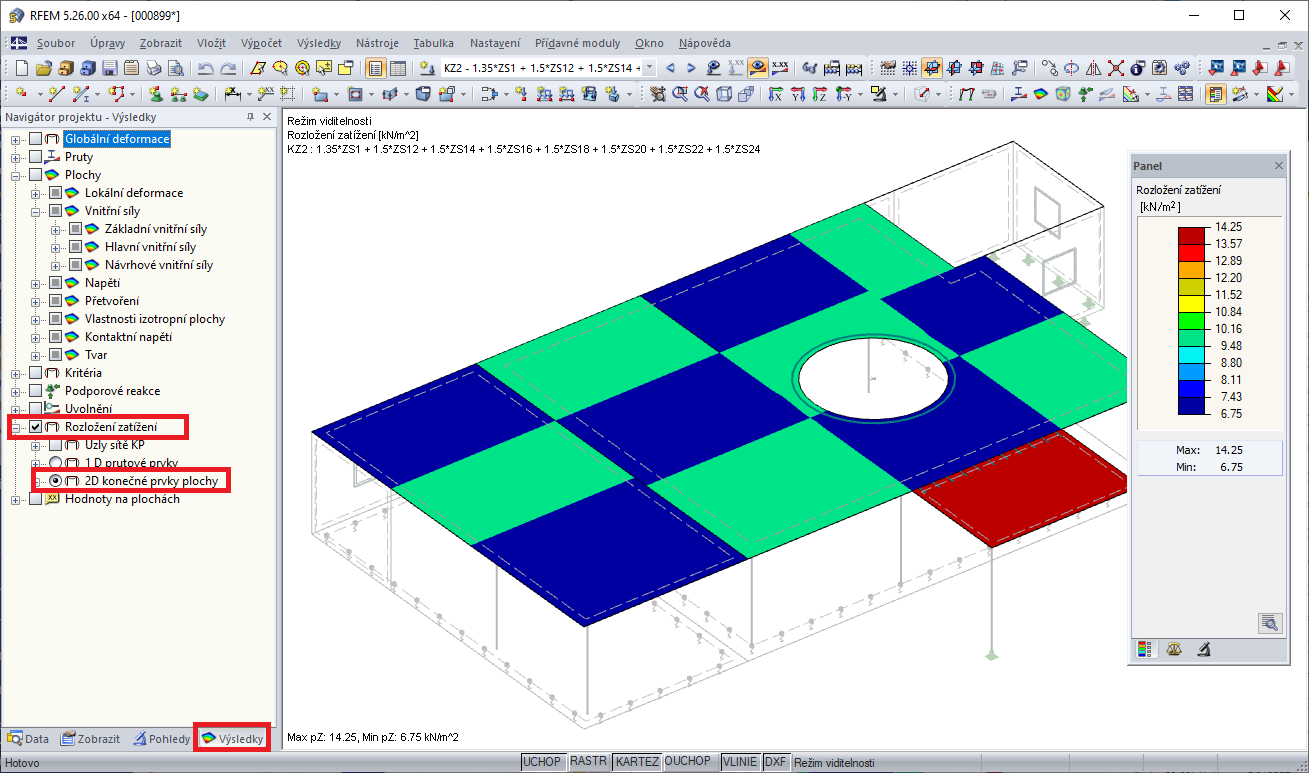Expand the Pruty tree node
Screen dimensions: 1309x773
[16, 157]
